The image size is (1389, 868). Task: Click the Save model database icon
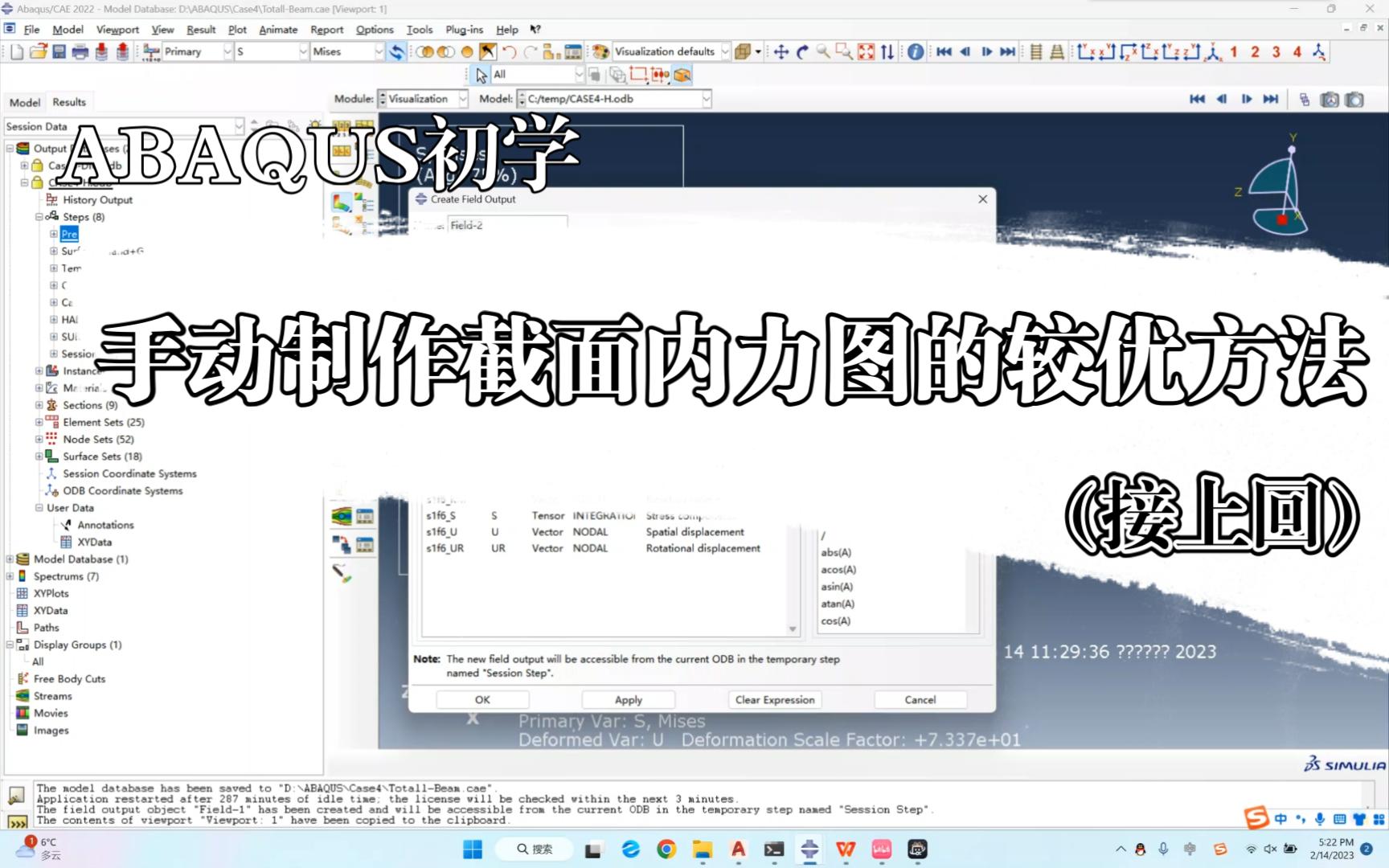point(59,51)
